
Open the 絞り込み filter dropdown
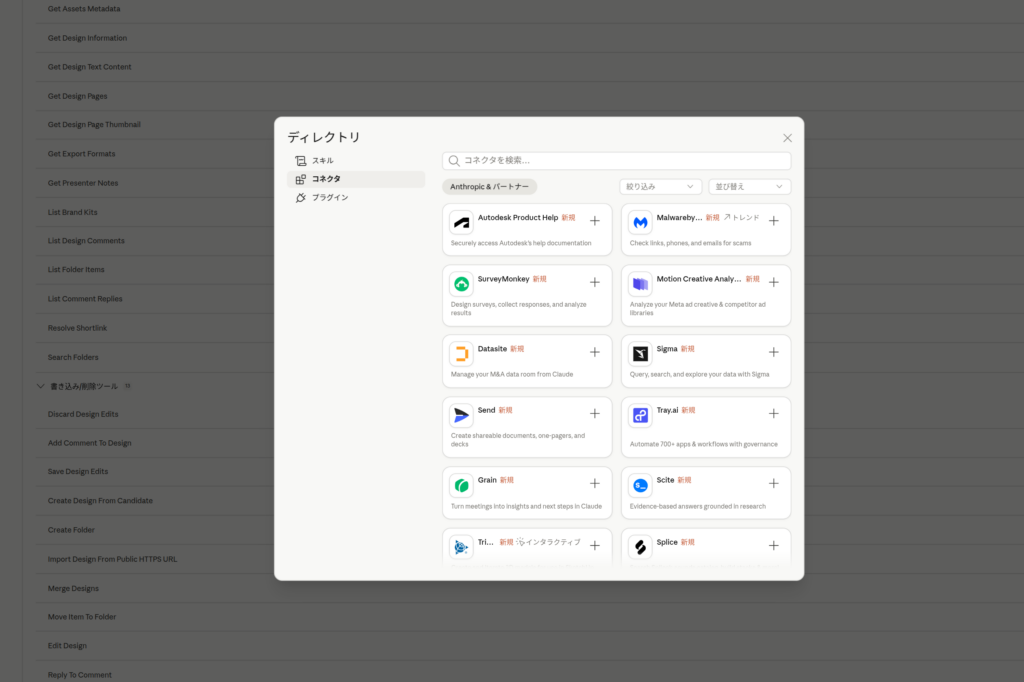pos(660,187)
